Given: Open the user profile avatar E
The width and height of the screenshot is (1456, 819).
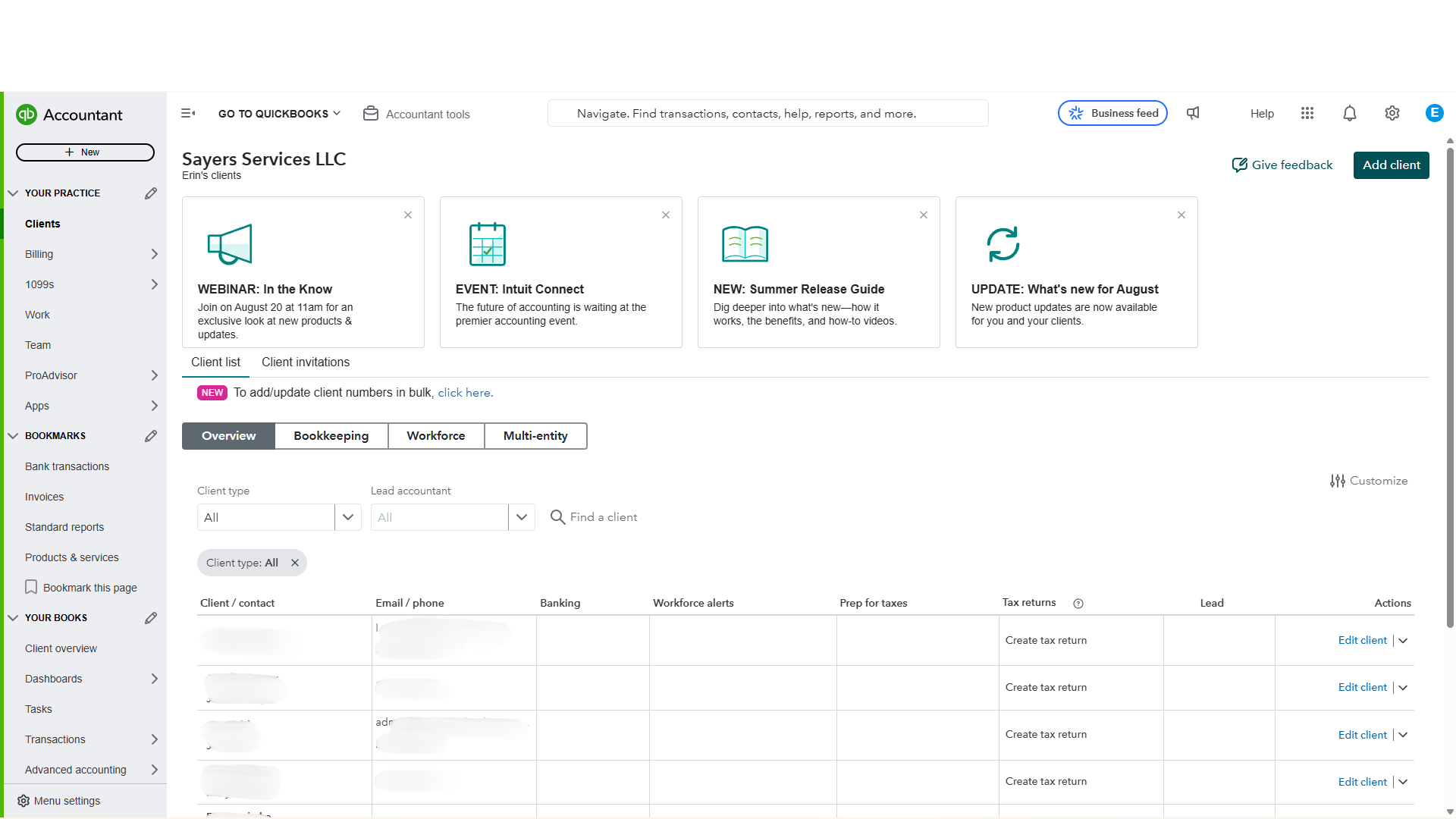Looking at the screenshot, I should click(x=1434, y=113).
